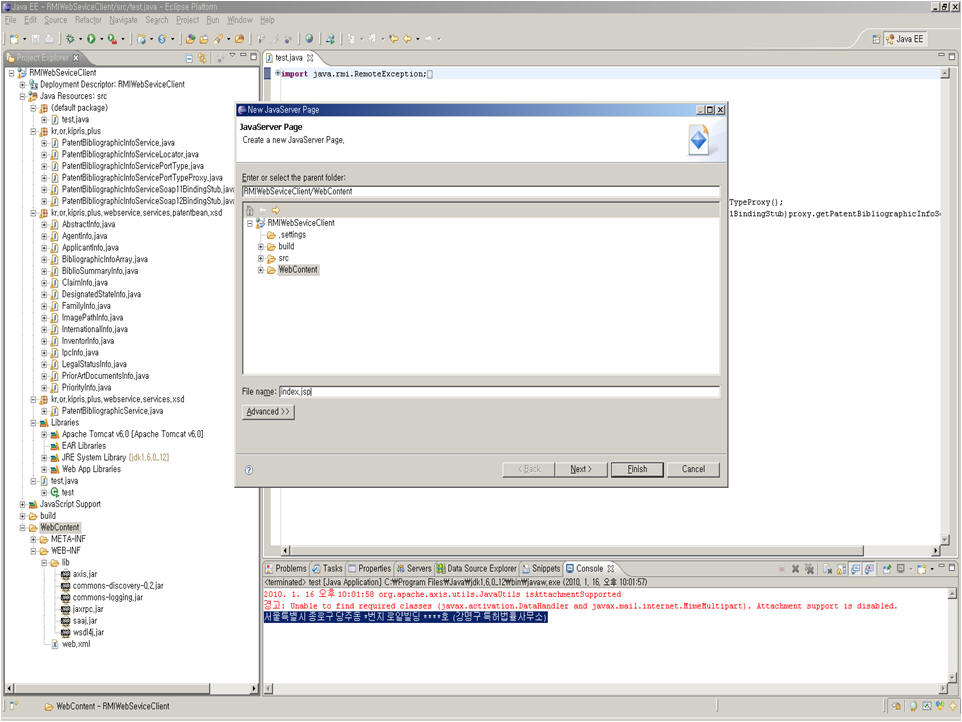Viewport: 962px width, 722px height.
Task: Toggle Link with Editor in Project Explorer
Action: click(x=201, y=58)
